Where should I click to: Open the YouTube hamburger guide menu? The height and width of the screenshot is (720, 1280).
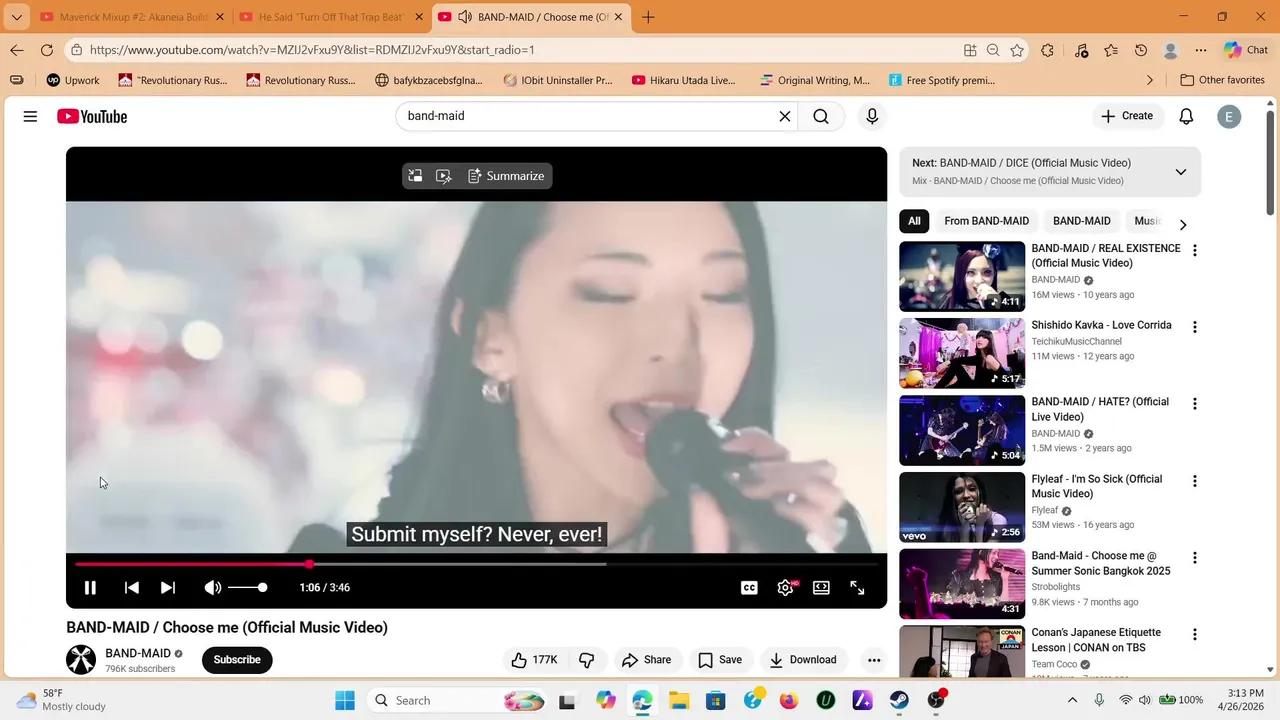[x=30, y=116]
